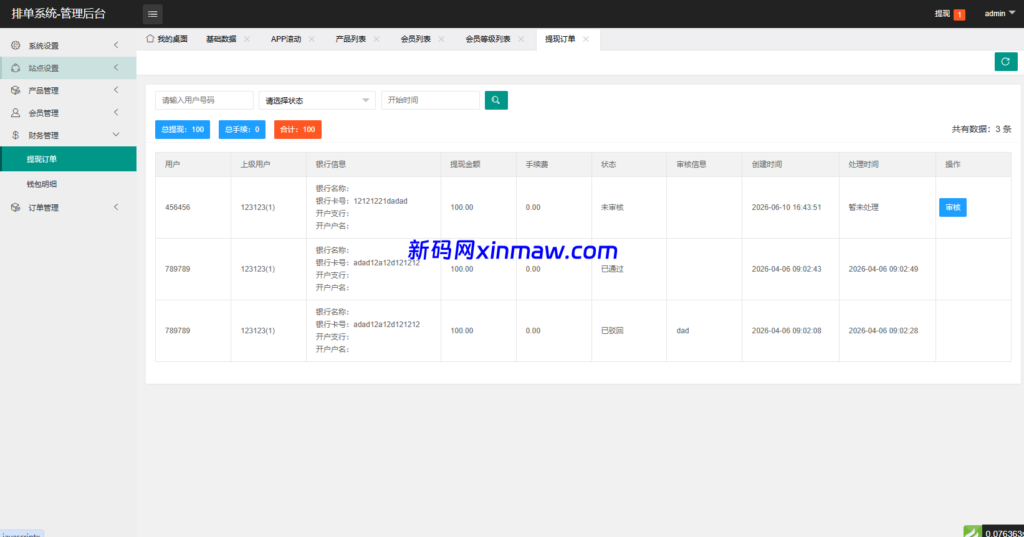Image resolution: width=1024 pixels, height=537 pixels.
Task: Focus the 请输入用户号码 input field
Action: pos(204,100)
